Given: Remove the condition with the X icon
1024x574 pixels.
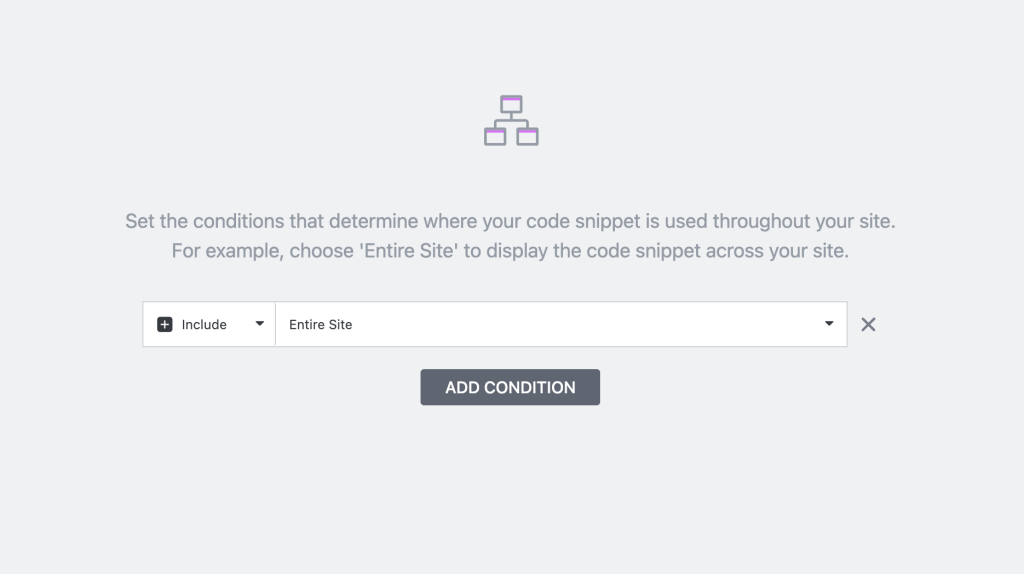Looking at the screenshot, I should point(868,324).
